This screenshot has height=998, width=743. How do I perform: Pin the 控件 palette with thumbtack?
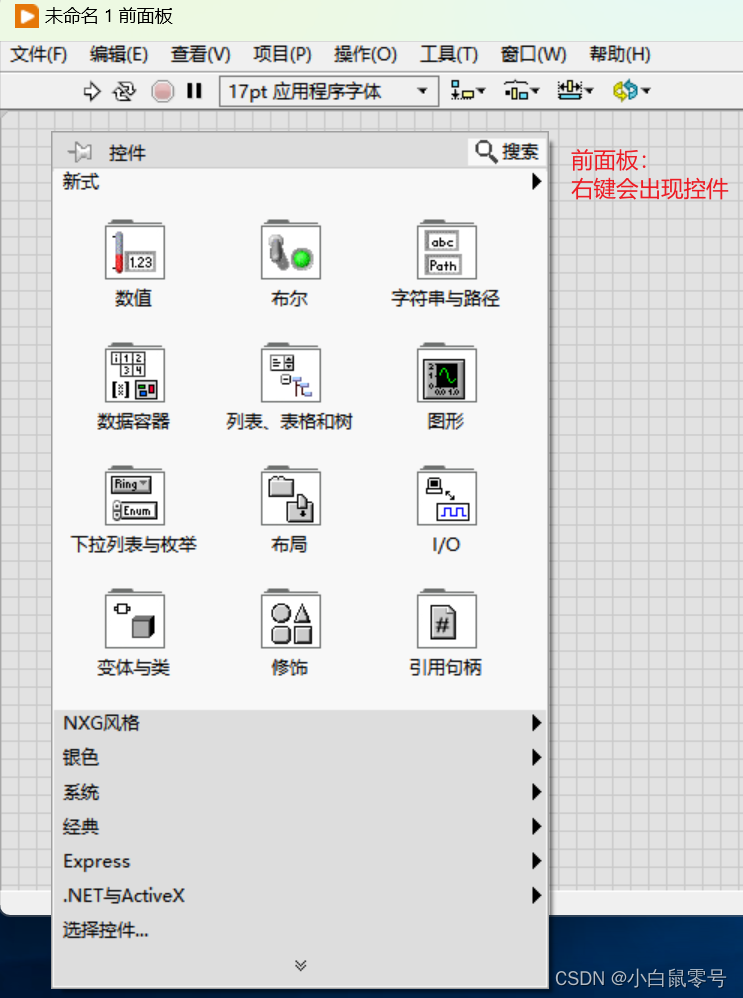[x=80, y=152]
